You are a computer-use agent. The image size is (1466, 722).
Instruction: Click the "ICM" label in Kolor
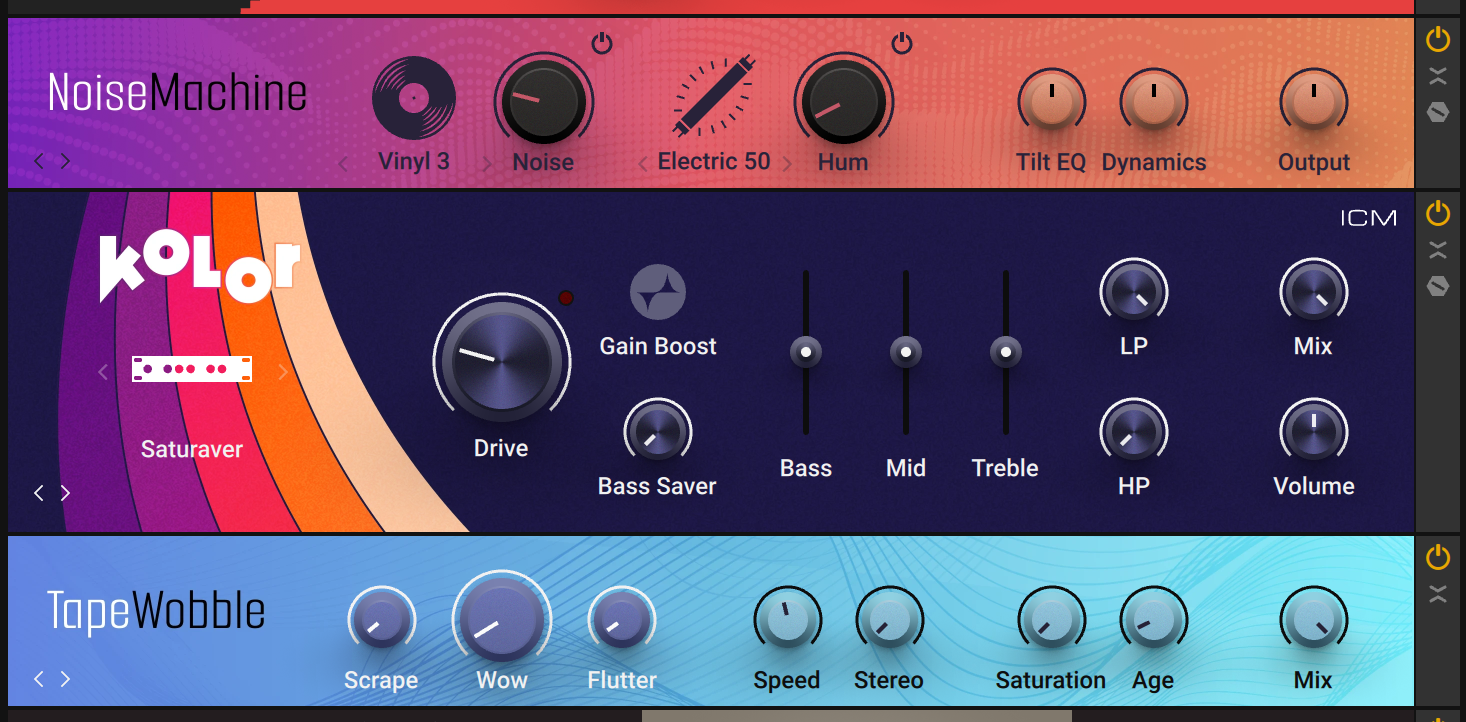1369,218
